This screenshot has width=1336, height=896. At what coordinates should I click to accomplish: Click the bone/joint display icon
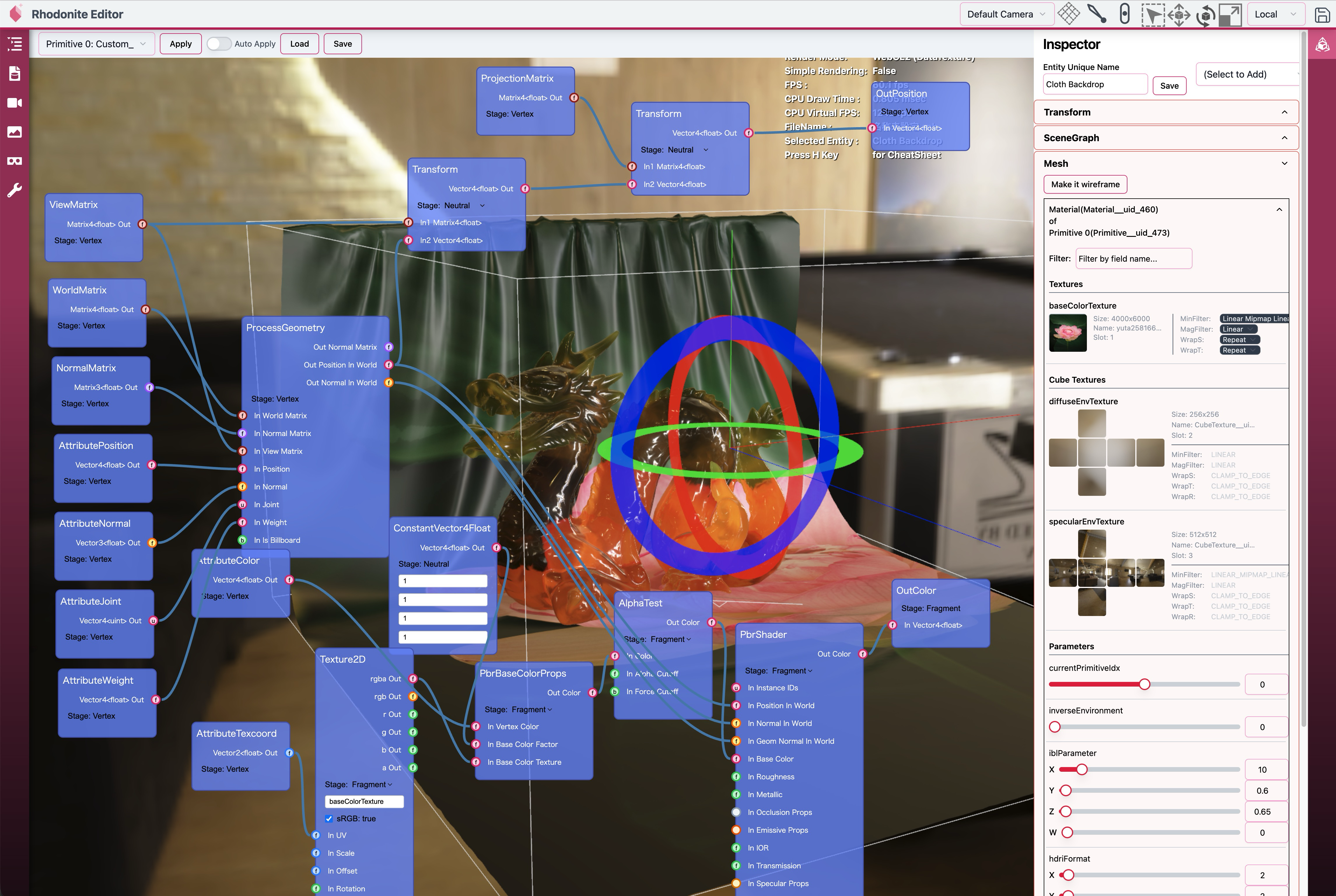pos(1096,14)
